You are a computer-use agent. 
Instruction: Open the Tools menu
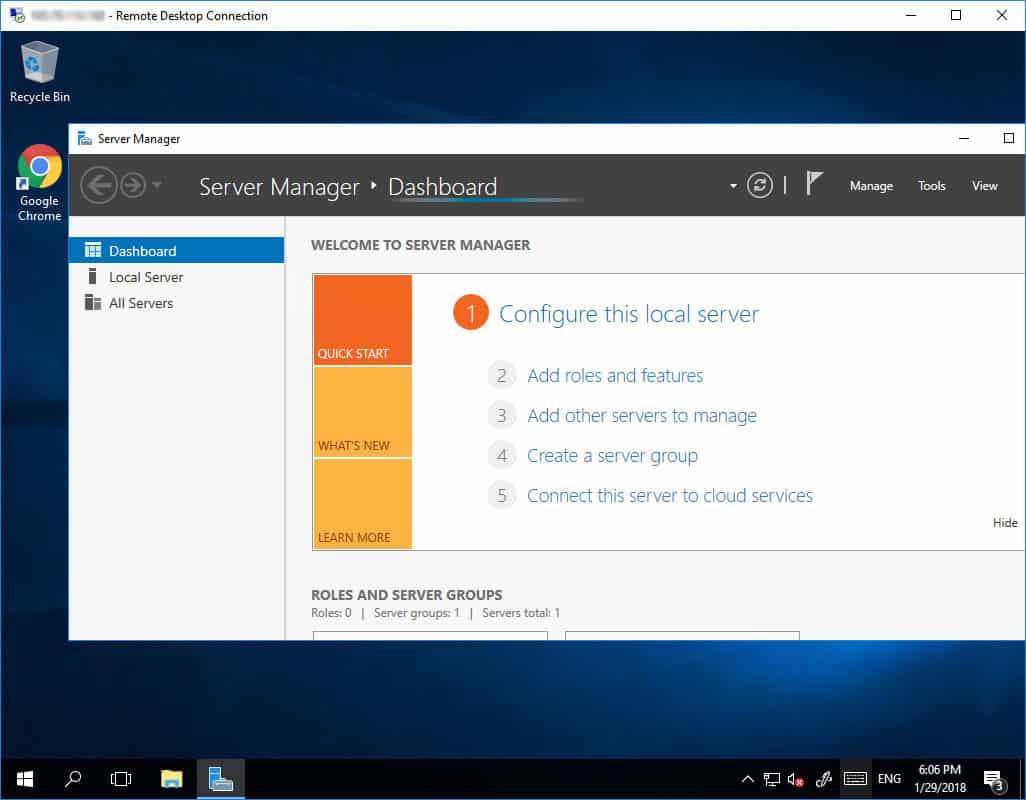(x=931, y=186)
